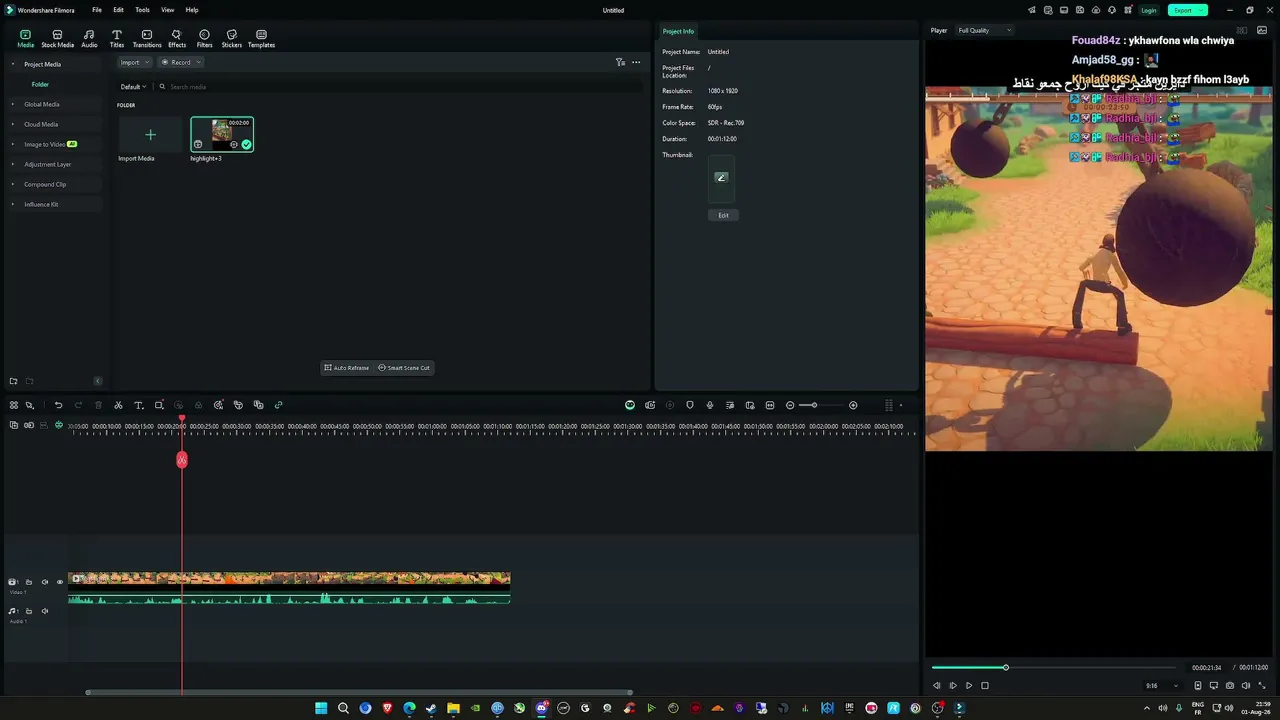Click the marker shield icon
The width and height of the screenshot is (1280, 720).
[x=689, y=405]
